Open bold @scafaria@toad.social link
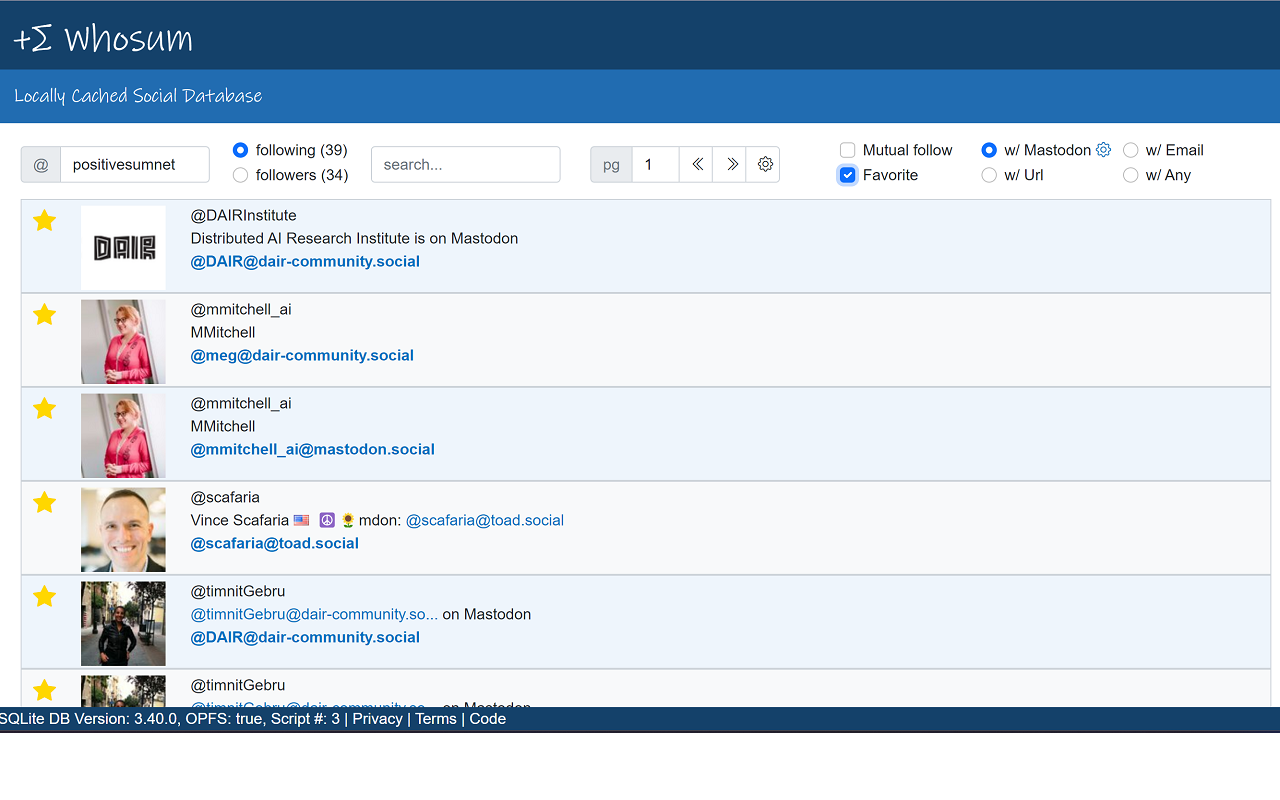Screen dimensions: 1280x800 pyautogui.click(x=275, y=543)
